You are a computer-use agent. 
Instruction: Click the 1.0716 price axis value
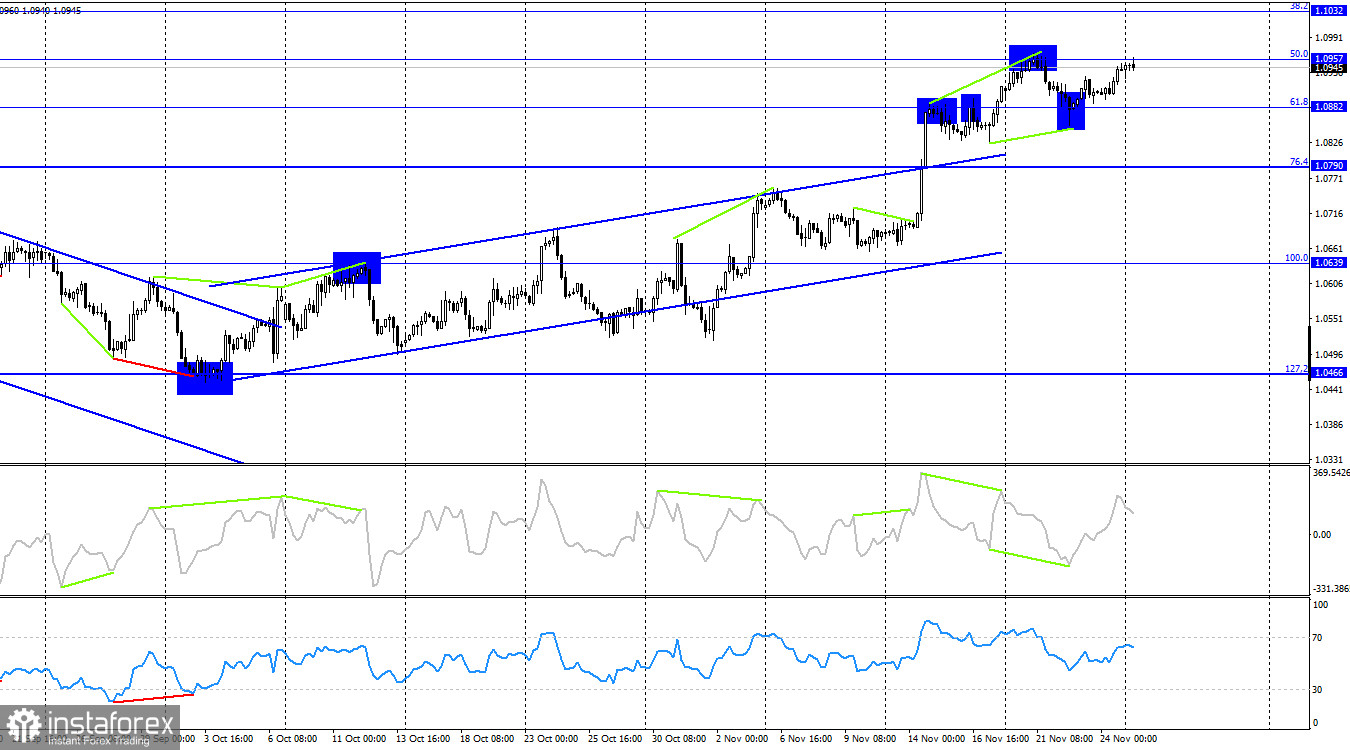point(1328,214)
